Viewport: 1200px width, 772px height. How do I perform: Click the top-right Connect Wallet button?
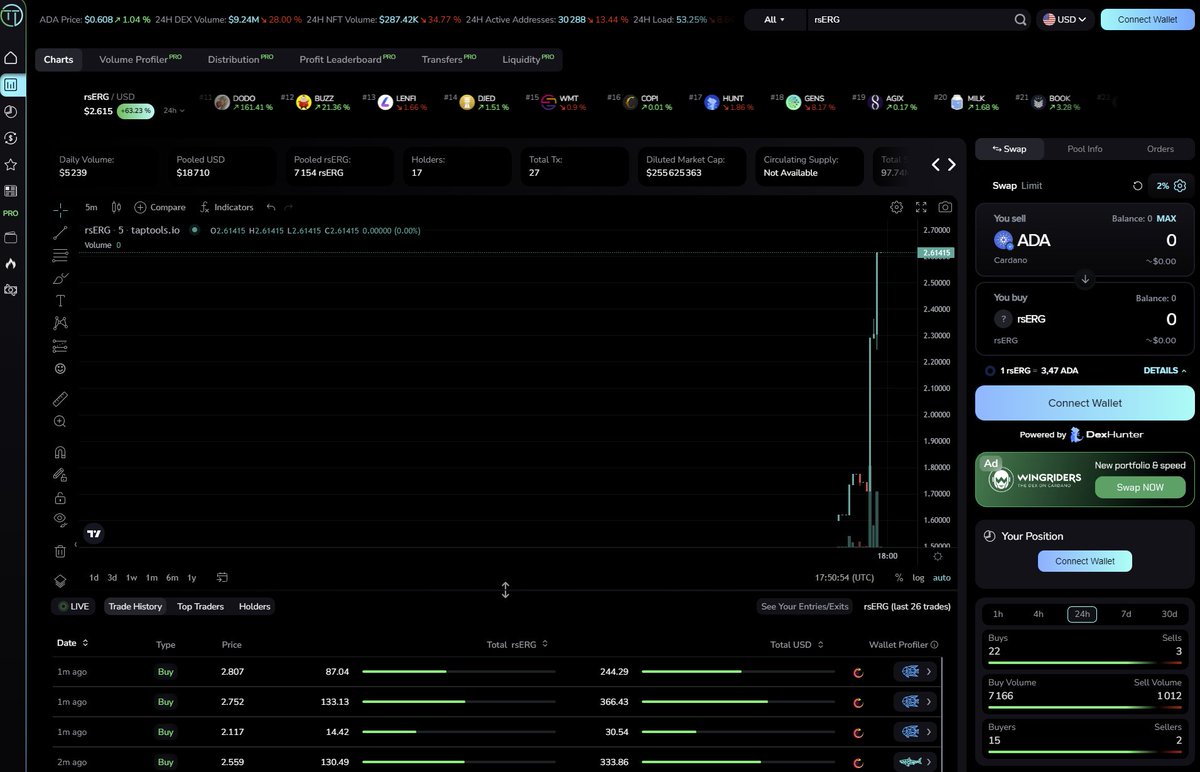pos(1147,19)
